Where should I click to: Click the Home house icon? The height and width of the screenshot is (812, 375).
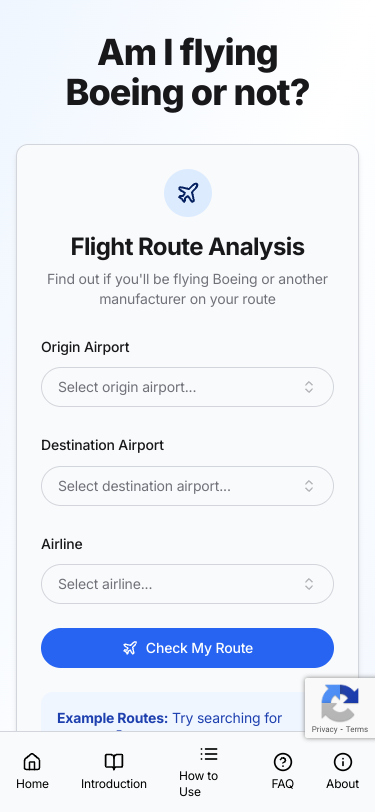coord(32,762)
